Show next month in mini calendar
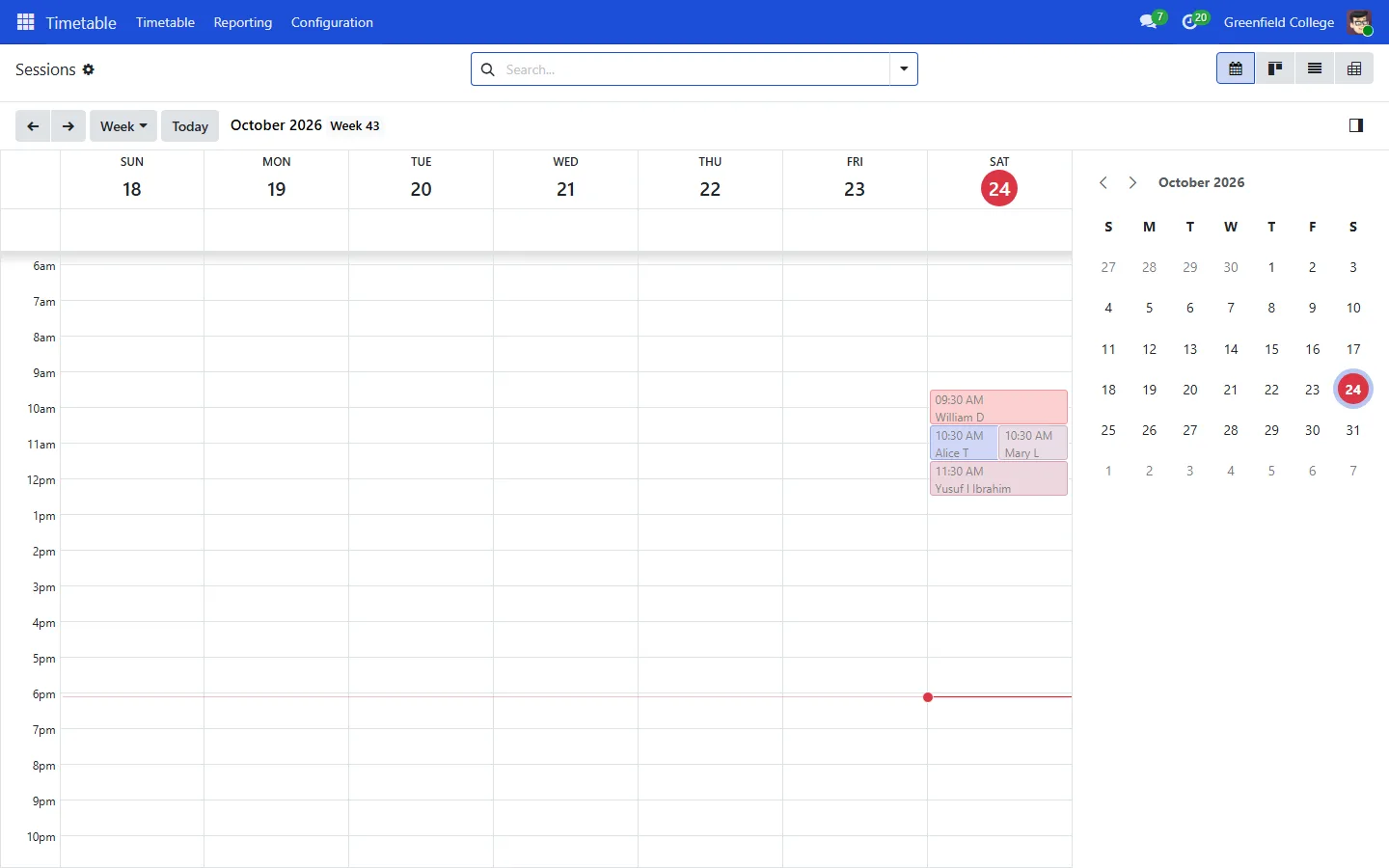The width and height of the screenshot is (1389, 868). 1132,182
